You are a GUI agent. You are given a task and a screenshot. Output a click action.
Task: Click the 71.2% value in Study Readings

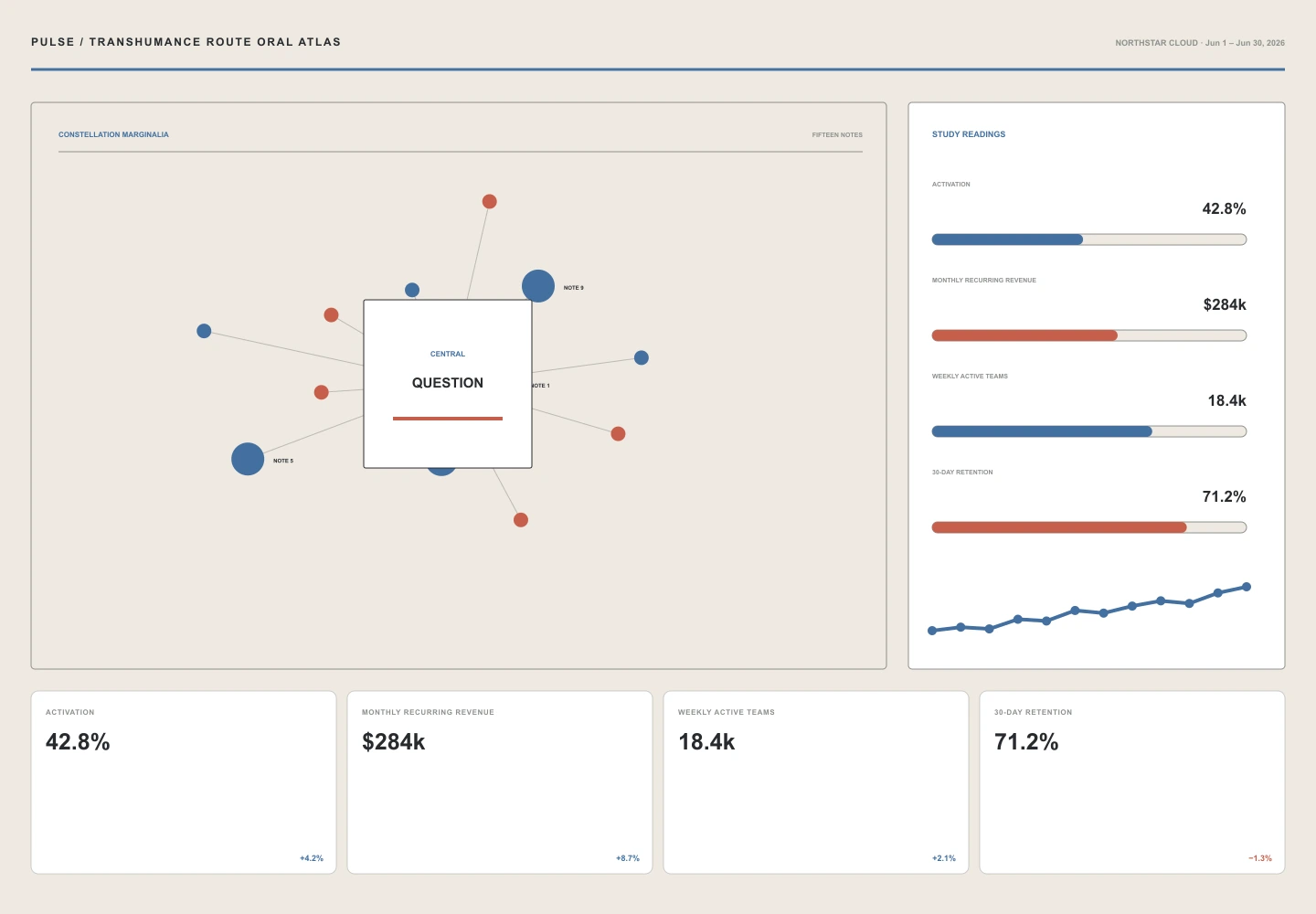point(1225,496)
